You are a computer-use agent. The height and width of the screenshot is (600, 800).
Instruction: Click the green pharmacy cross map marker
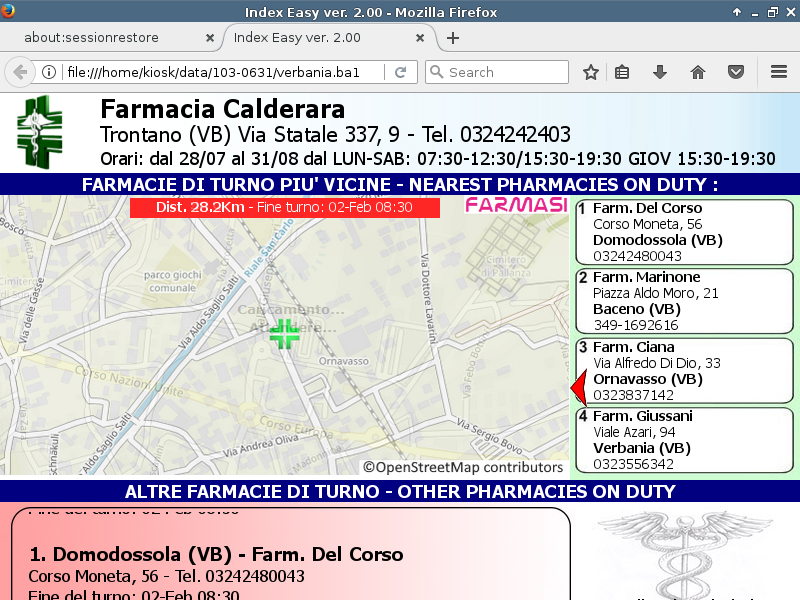coord(285,335)
